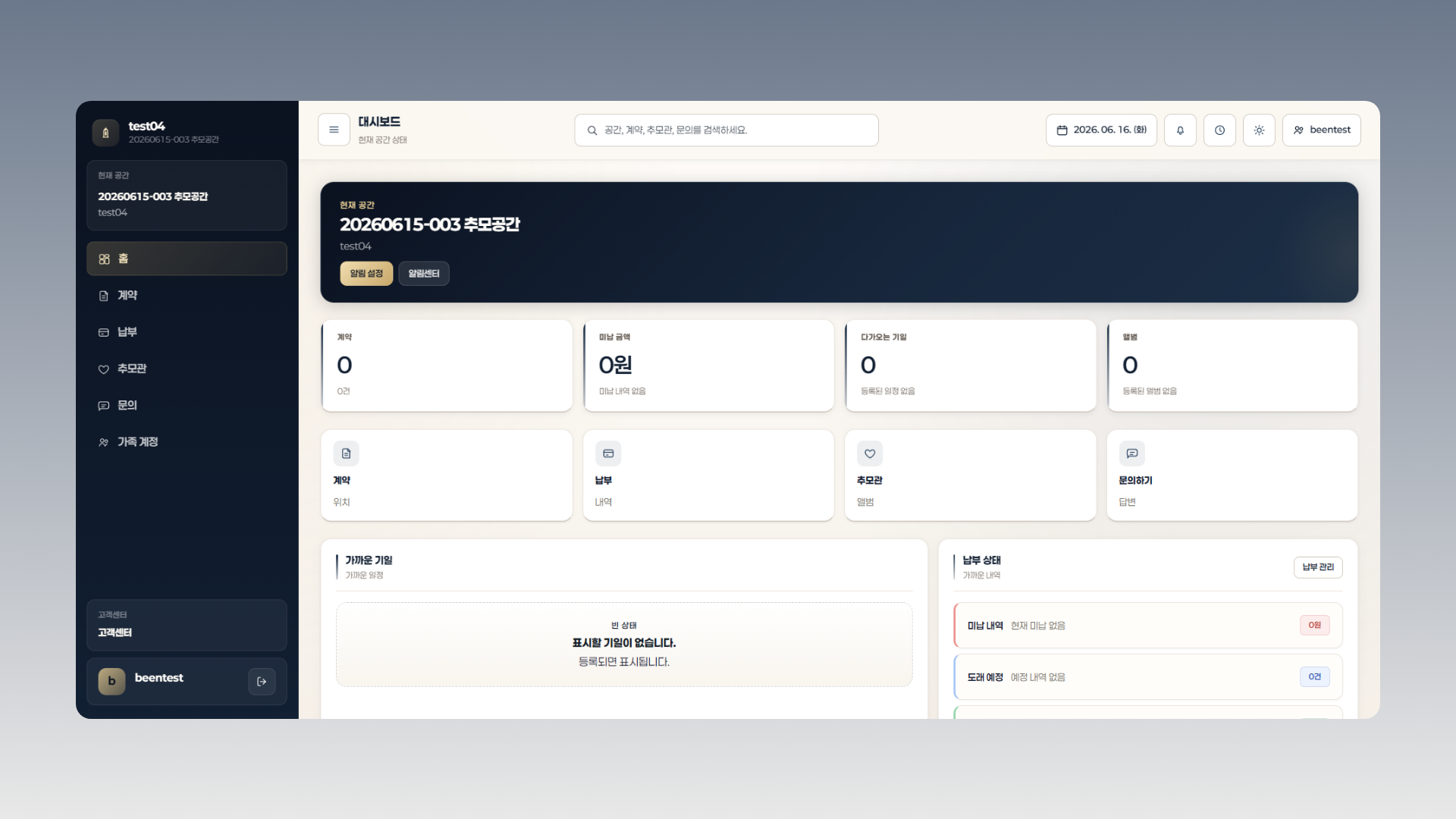Open the 미납 내역 row

tap(1148, 625)
